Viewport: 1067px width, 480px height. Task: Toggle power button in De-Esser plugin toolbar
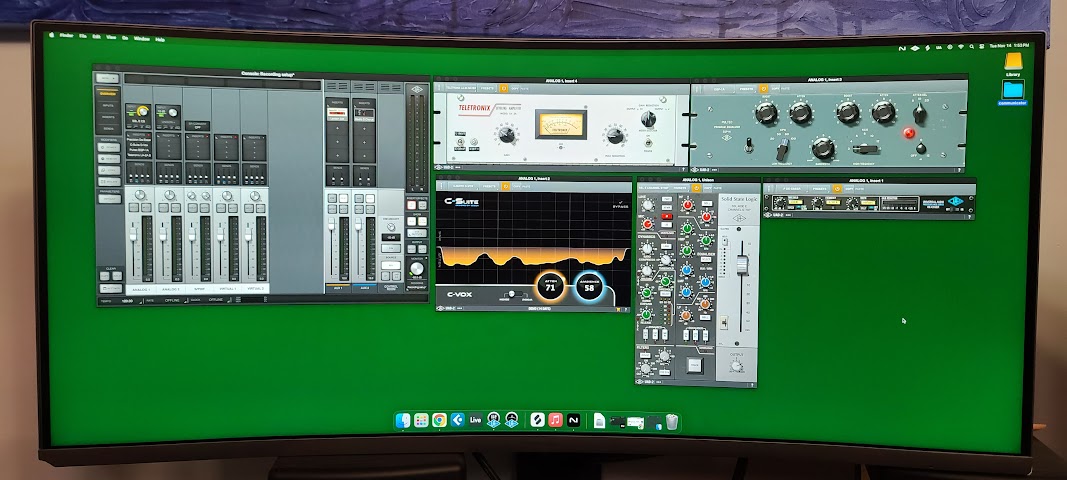click(x=836, y=189)
